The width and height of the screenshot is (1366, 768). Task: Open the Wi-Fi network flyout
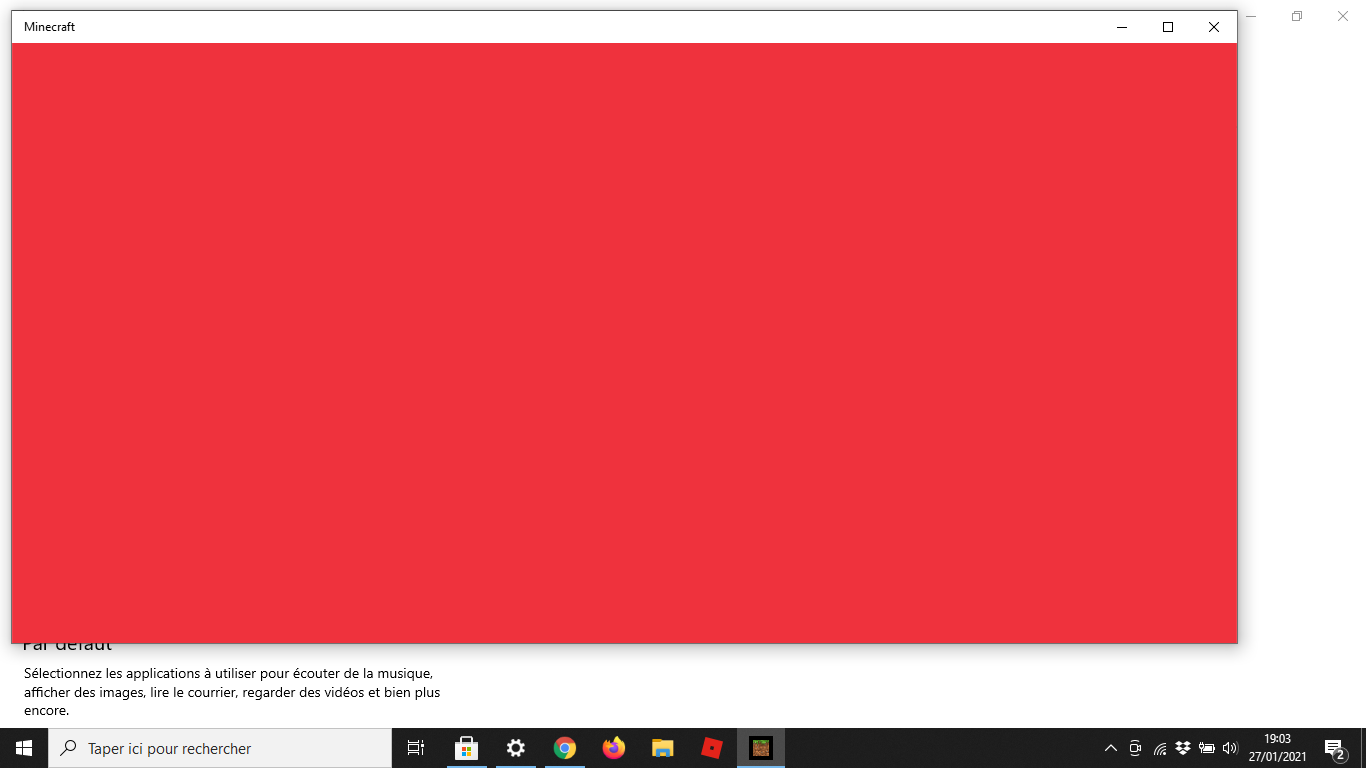(x=1160, y=748)
